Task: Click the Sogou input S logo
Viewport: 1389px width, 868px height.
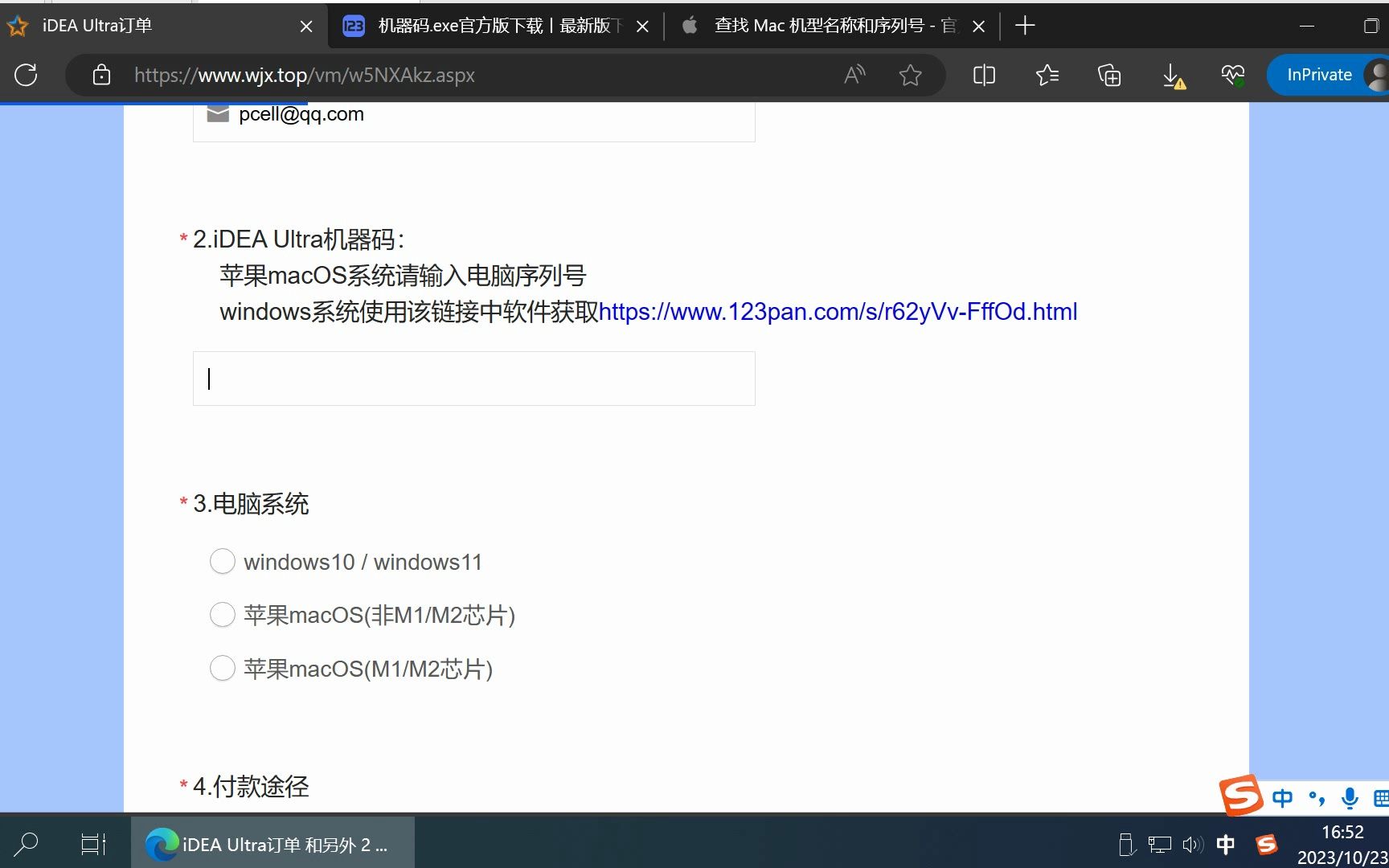Action: 1240,796
